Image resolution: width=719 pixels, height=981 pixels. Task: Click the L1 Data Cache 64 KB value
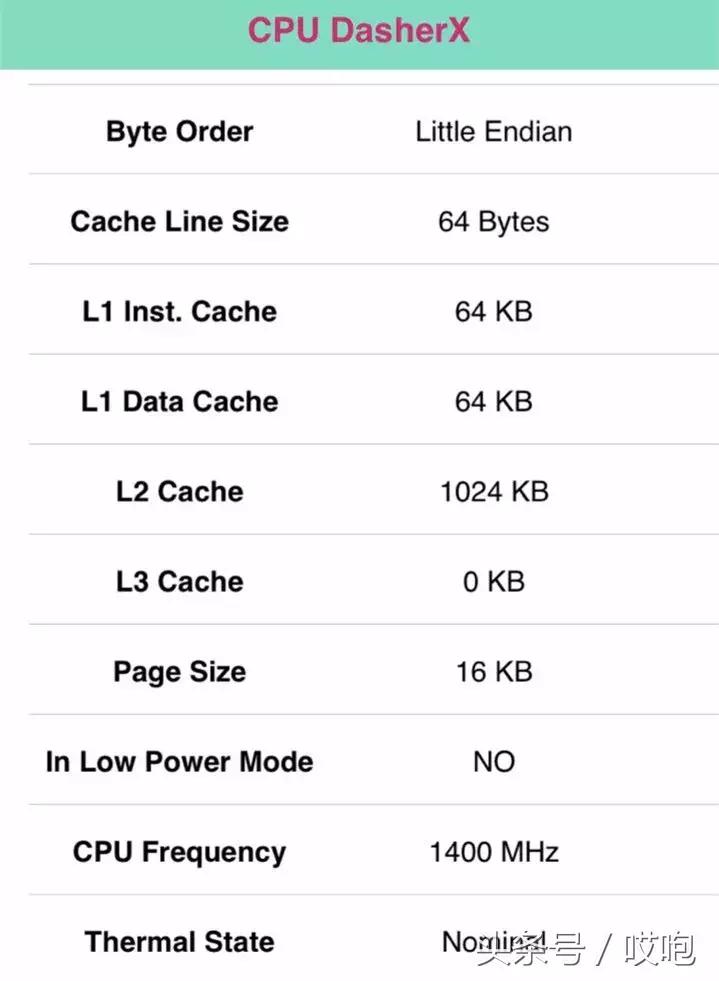point(494,402)
